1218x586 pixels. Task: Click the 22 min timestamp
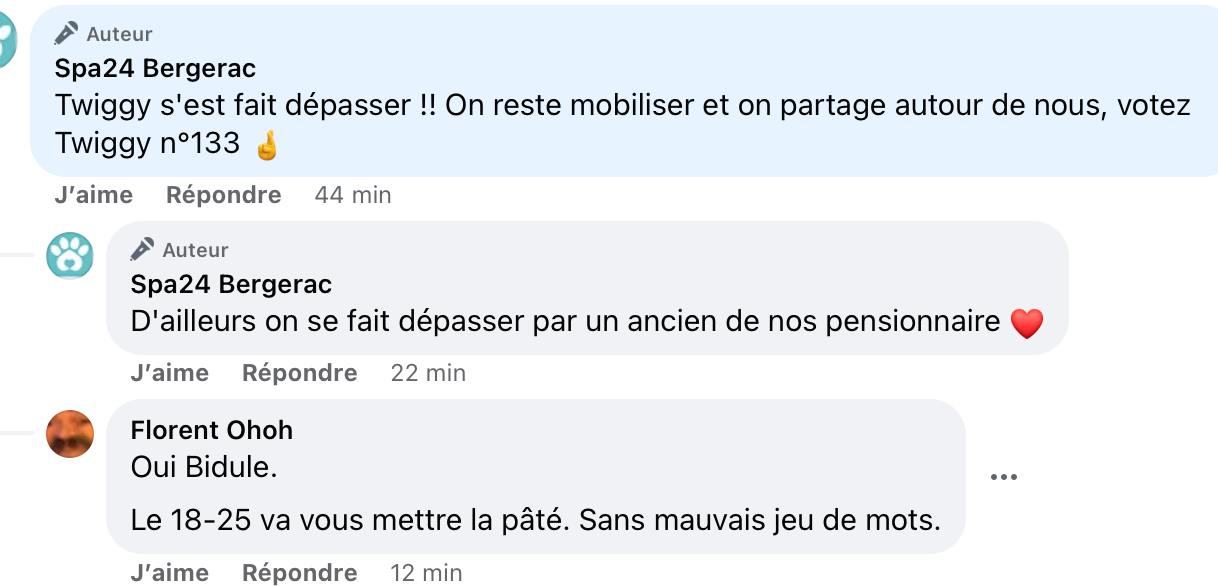[428, 373]
